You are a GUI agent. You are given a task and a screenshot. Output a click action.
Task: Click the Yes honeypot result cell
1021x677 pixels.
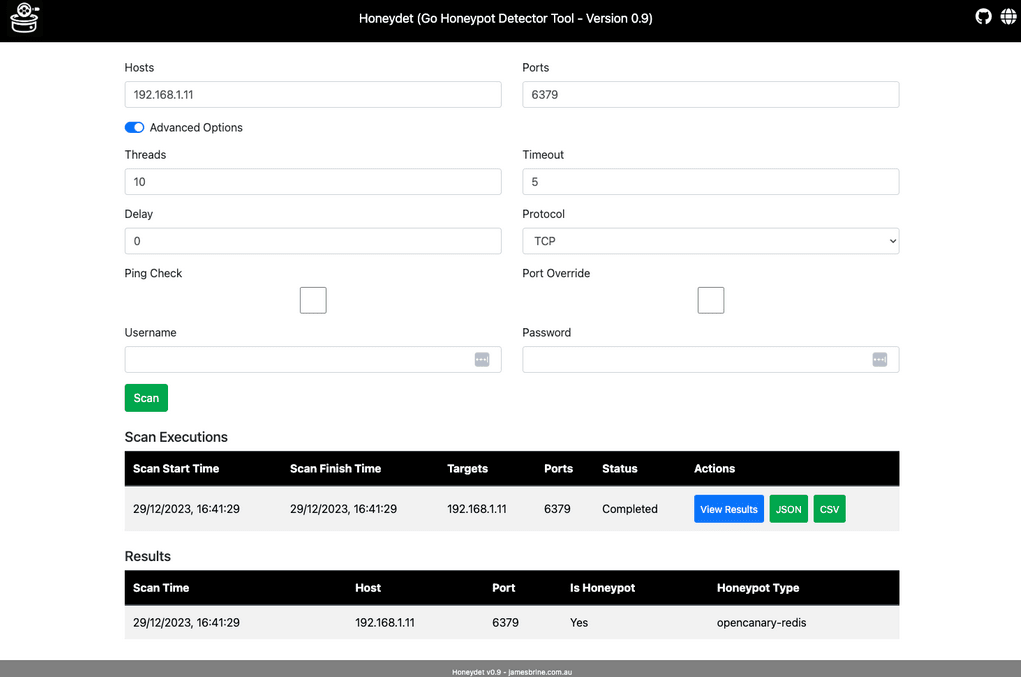(x=579, y=623)
